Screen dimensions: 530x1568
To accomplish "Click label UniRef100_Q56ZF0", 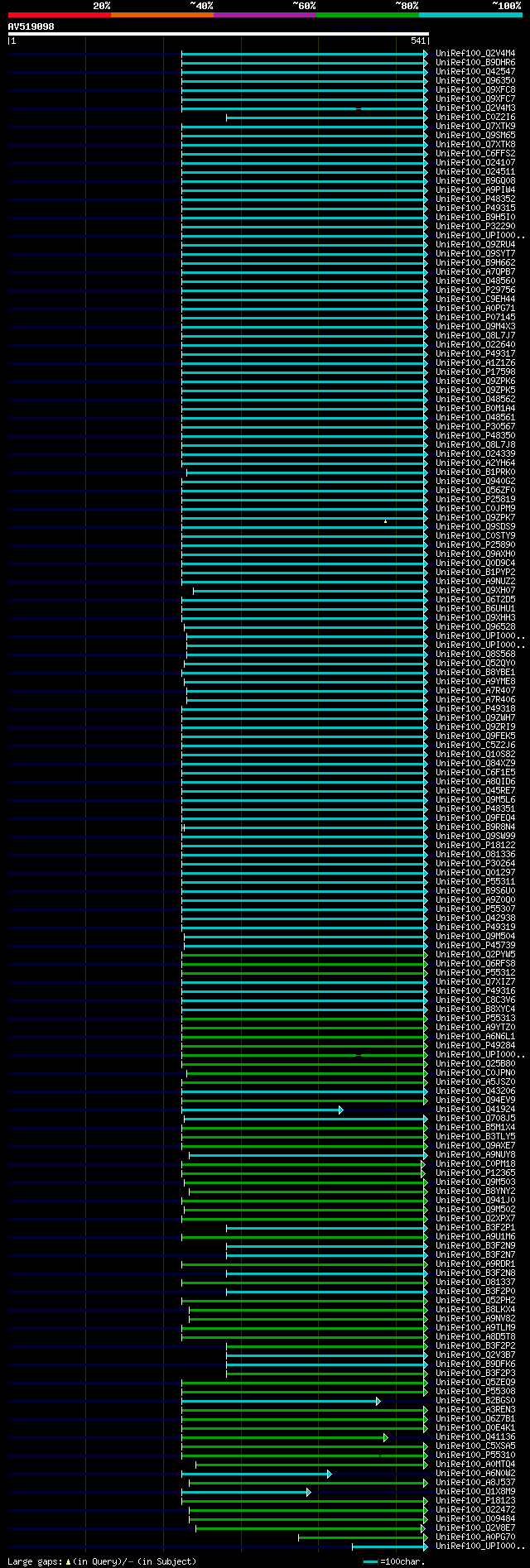I will tap(475, 490).
